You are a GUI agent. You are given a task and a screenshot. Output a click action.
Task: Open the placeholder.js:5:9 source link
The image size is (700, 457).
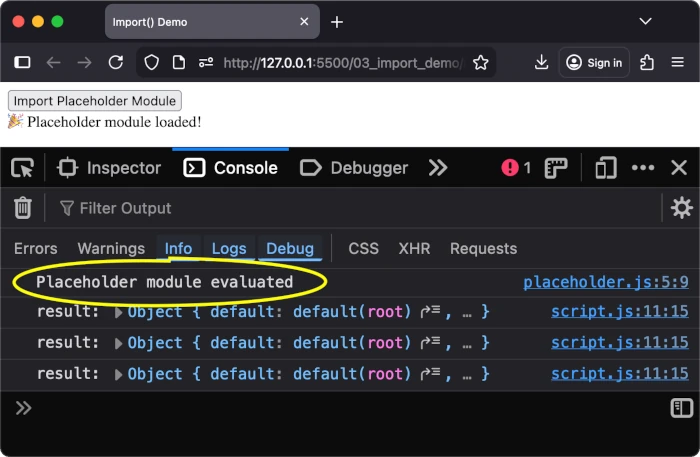coord(606,282)
